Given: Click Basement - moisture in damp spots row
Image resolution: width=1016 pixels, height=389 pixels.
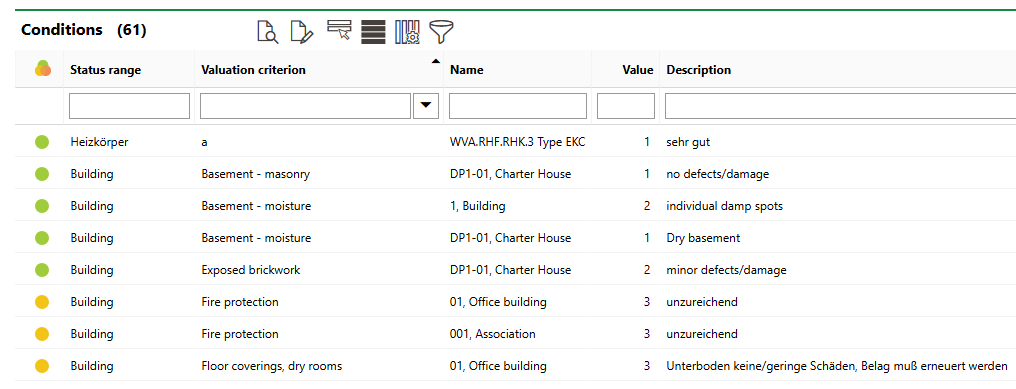Looking at the screenshot, I should [x=256, y=206].
